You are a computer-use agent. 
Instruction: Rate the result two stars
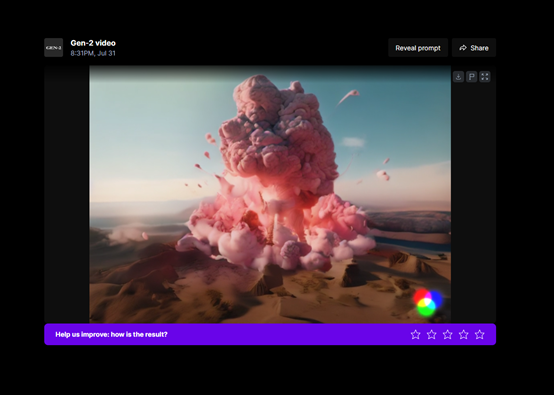pyautogui.click(x=431, y=334)
